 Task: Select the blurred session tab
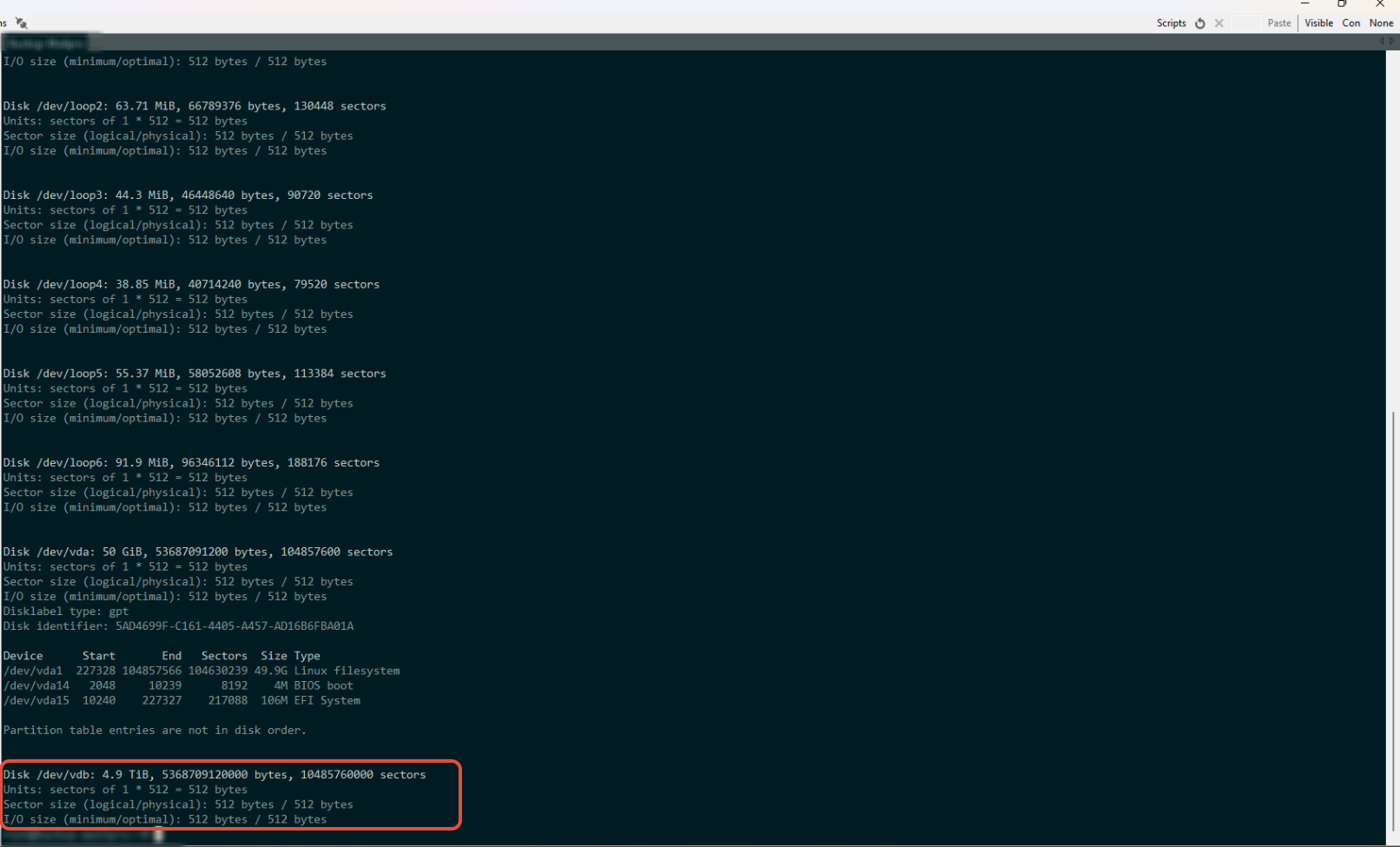pyautogui.click(x=45, y=43)
